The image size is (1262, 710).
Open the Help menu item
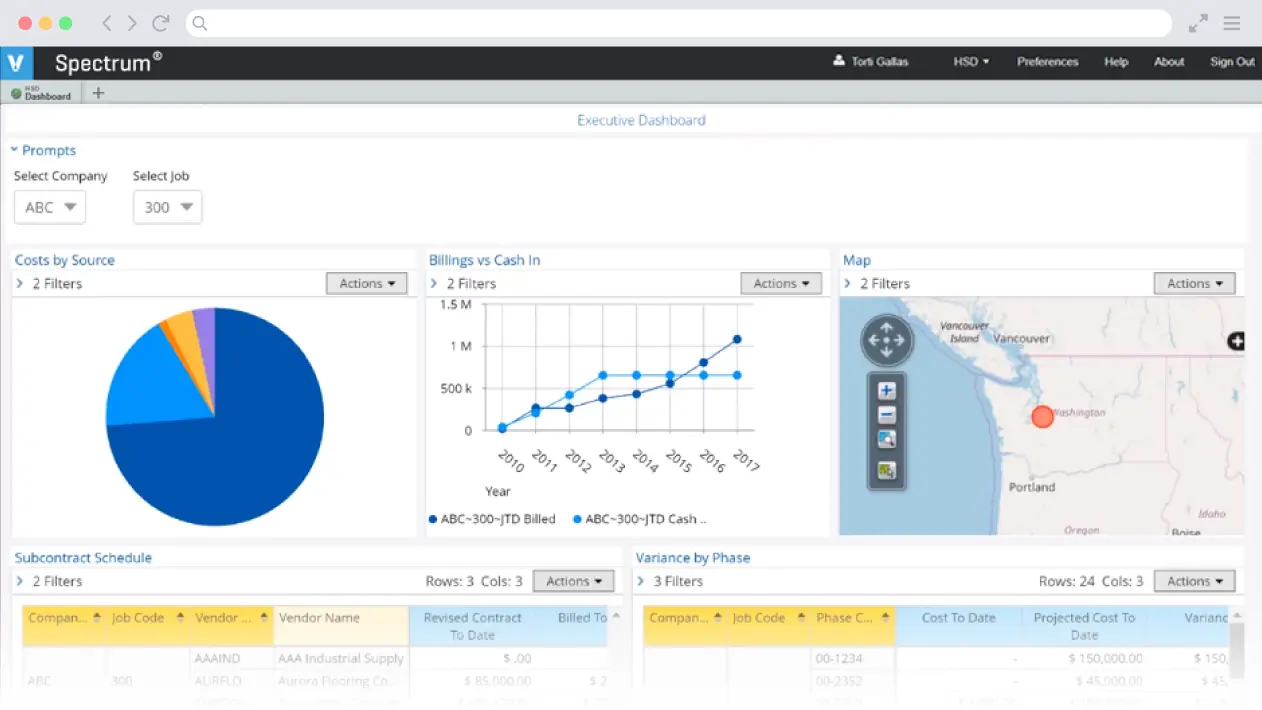click(x=1116, y=61)
